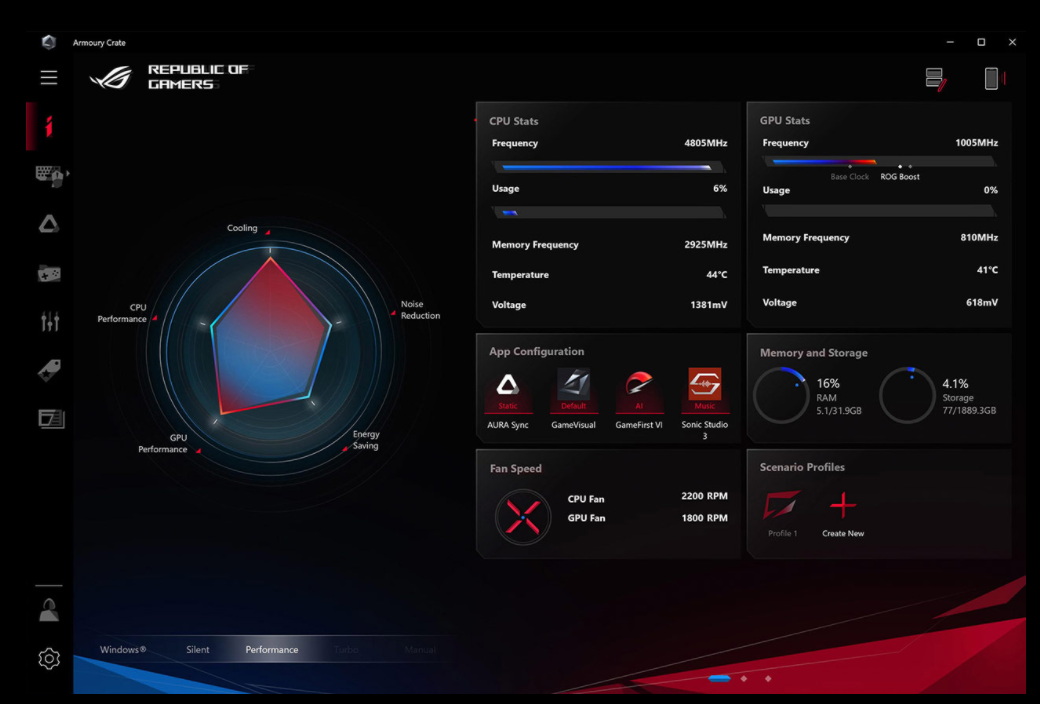
Task: Click the Armoury Crate logo in title bar
Action: click(48, 42)
